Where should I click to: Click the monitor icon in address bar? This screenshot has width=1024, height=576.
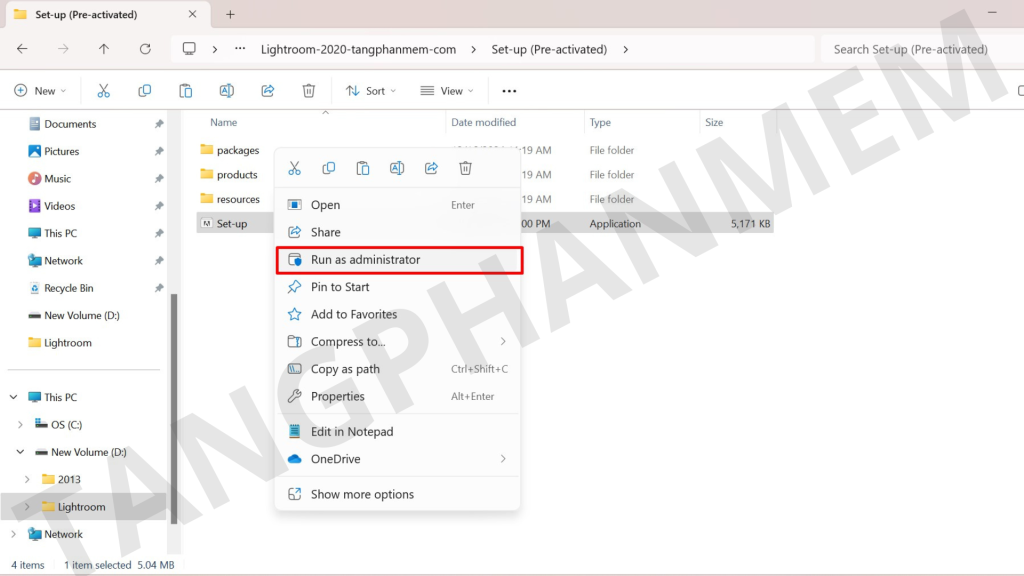point(189,49)
